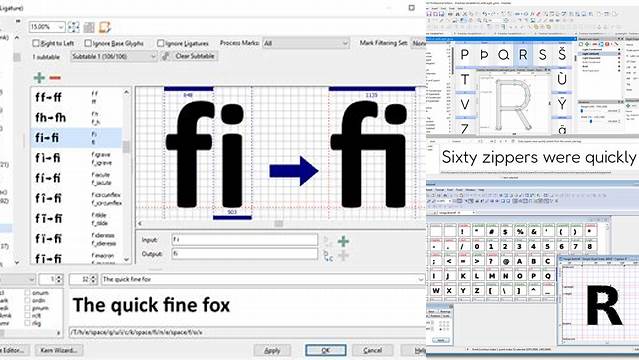
Task: Open the Mark Filtering Set dropdown
Action: [x=419, y=43]
